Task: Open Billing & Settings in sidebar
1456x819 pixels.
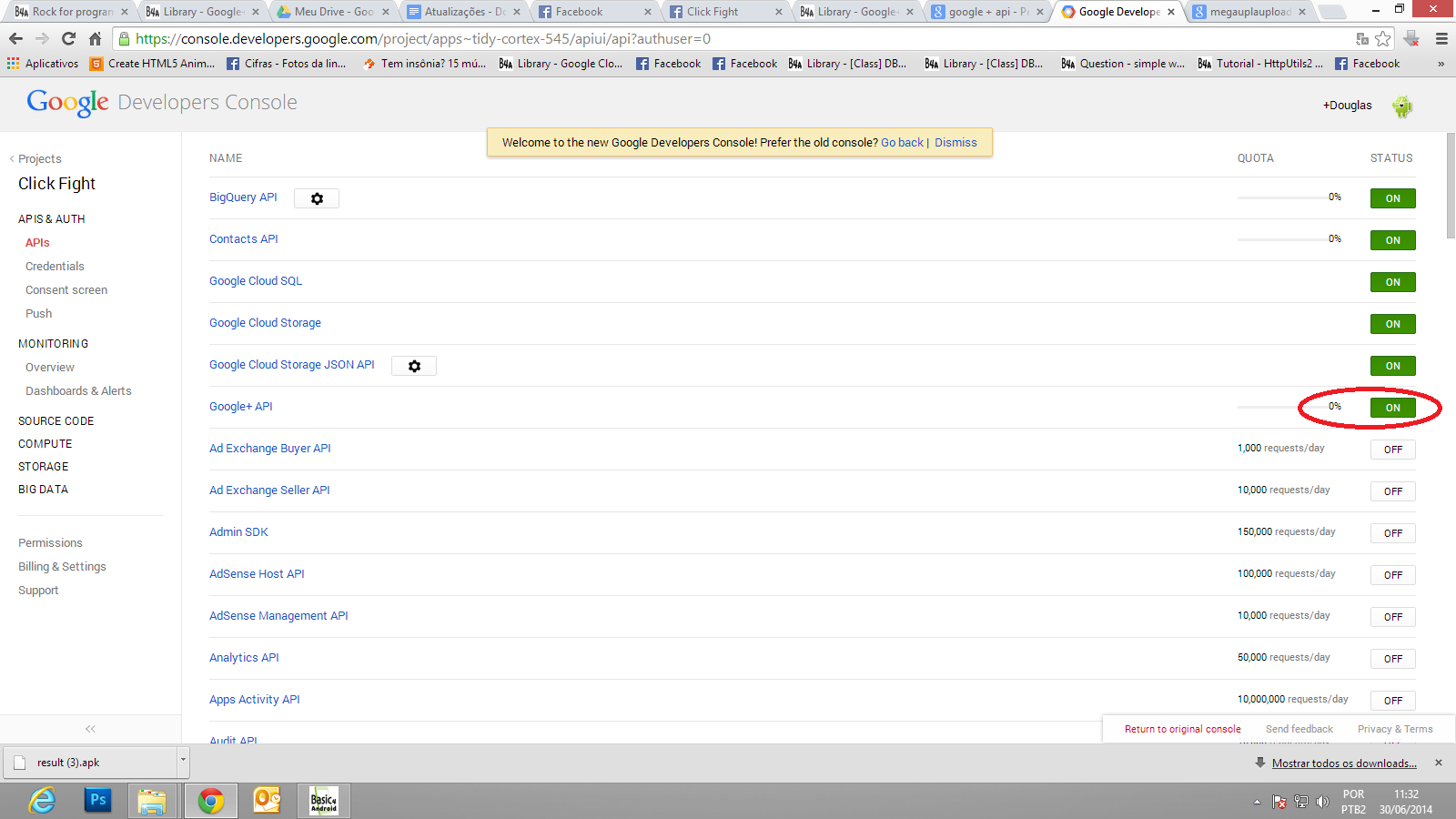Action: 62,567
